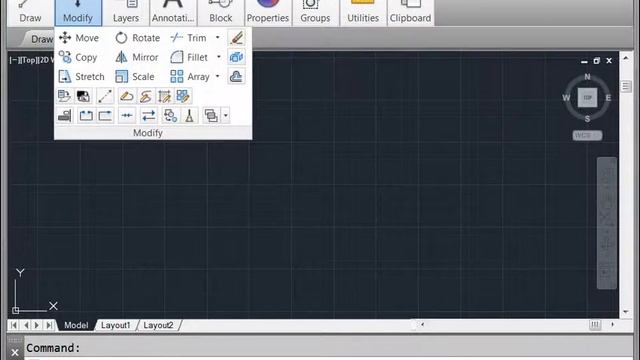The height and width of the screenshot is (360, 640).
Task: Select the Scale tool
Action: [135, 77]
